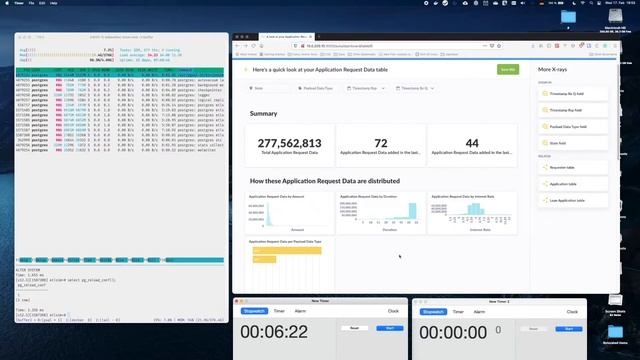This screenshot has height=360, width=640.
Task: Open the Requestion table X-ray
Action: [x=573, y=167]
